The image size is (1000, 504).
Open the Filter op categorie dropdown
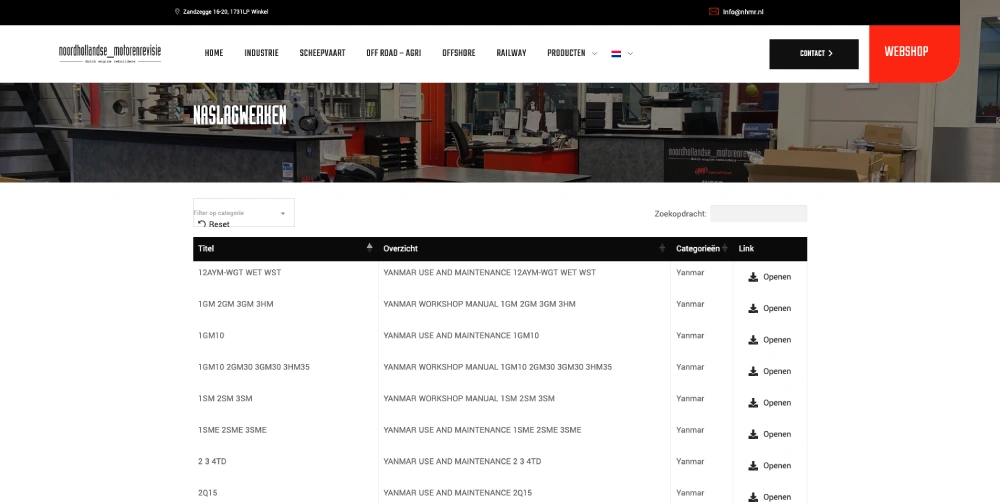pos(243,212)
